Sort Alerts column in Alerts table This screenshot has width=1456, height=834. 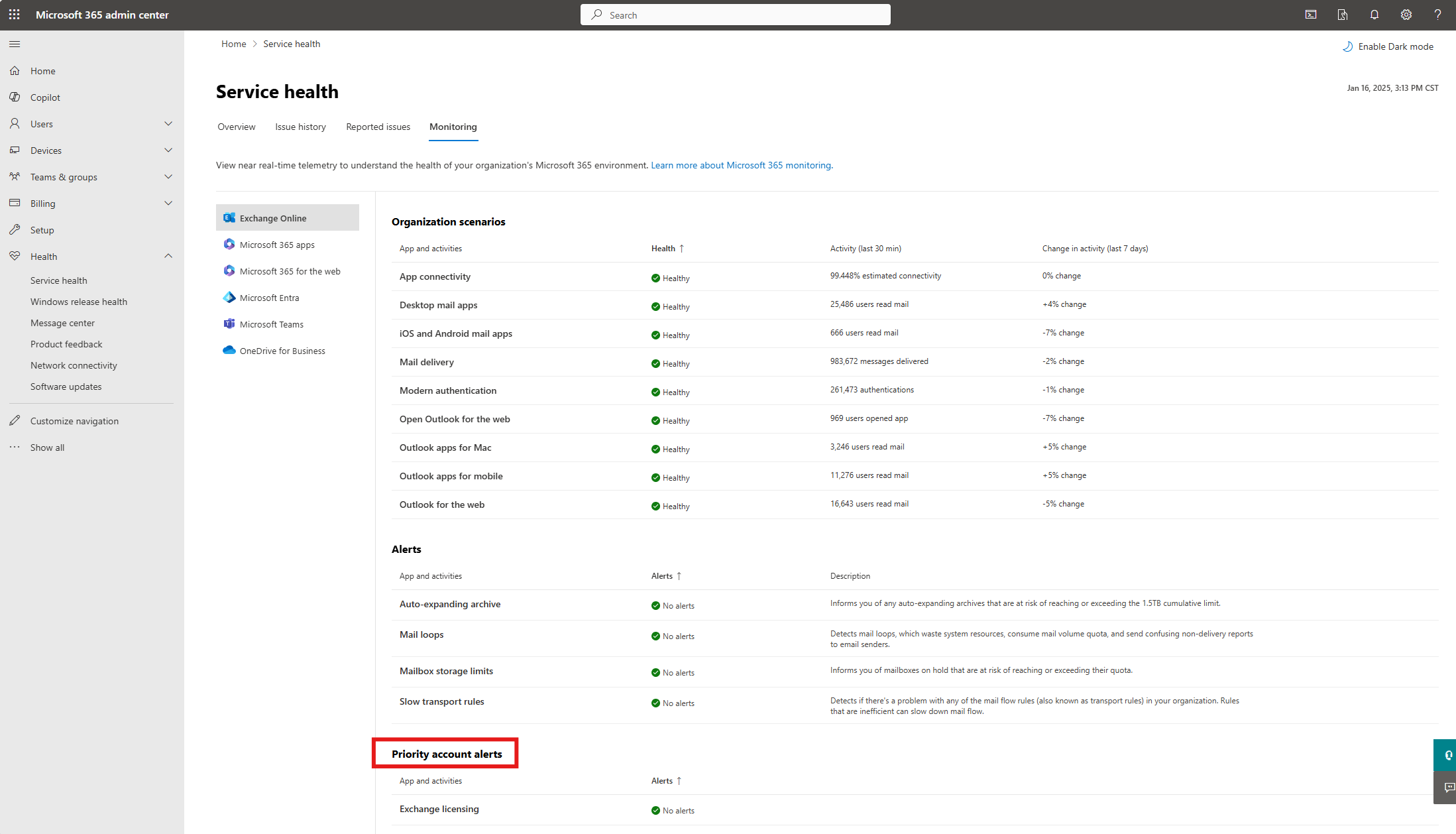coord(679,576)
